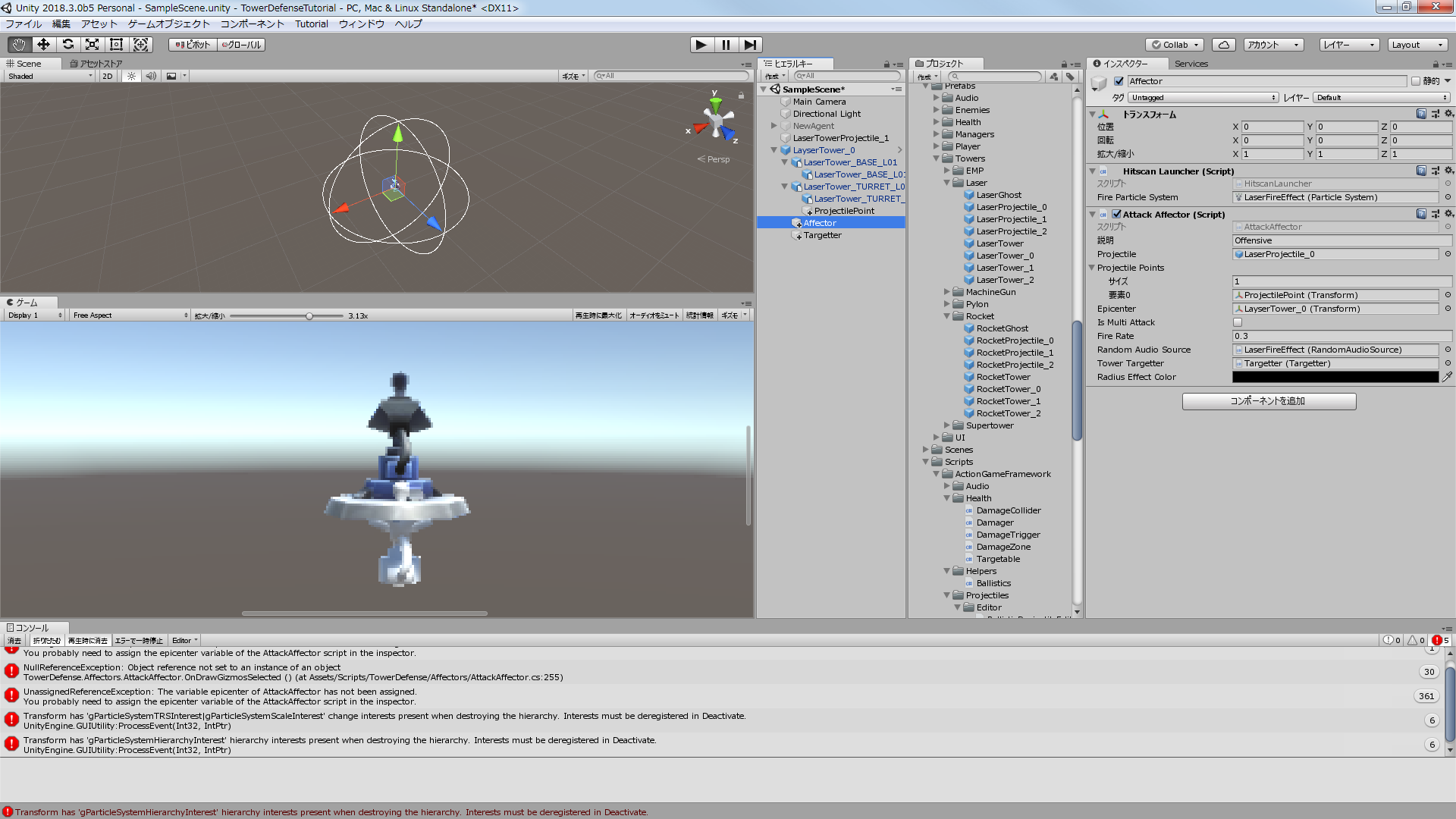Open the Layout dropdown
Screen dimensions: 1456x819
click(1417, 45)
